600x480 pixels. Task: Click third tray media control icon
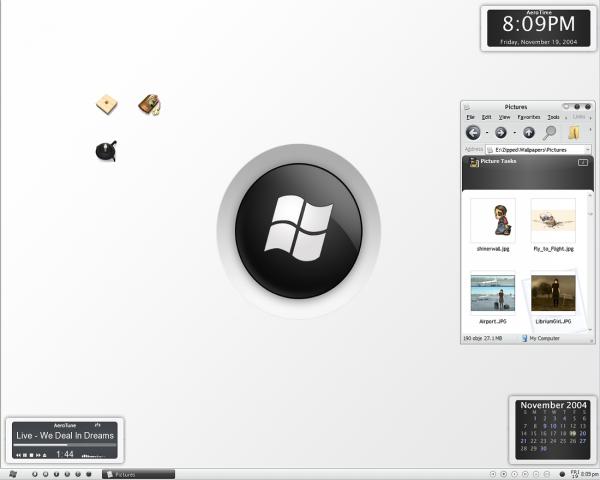(x=515, y=474)
